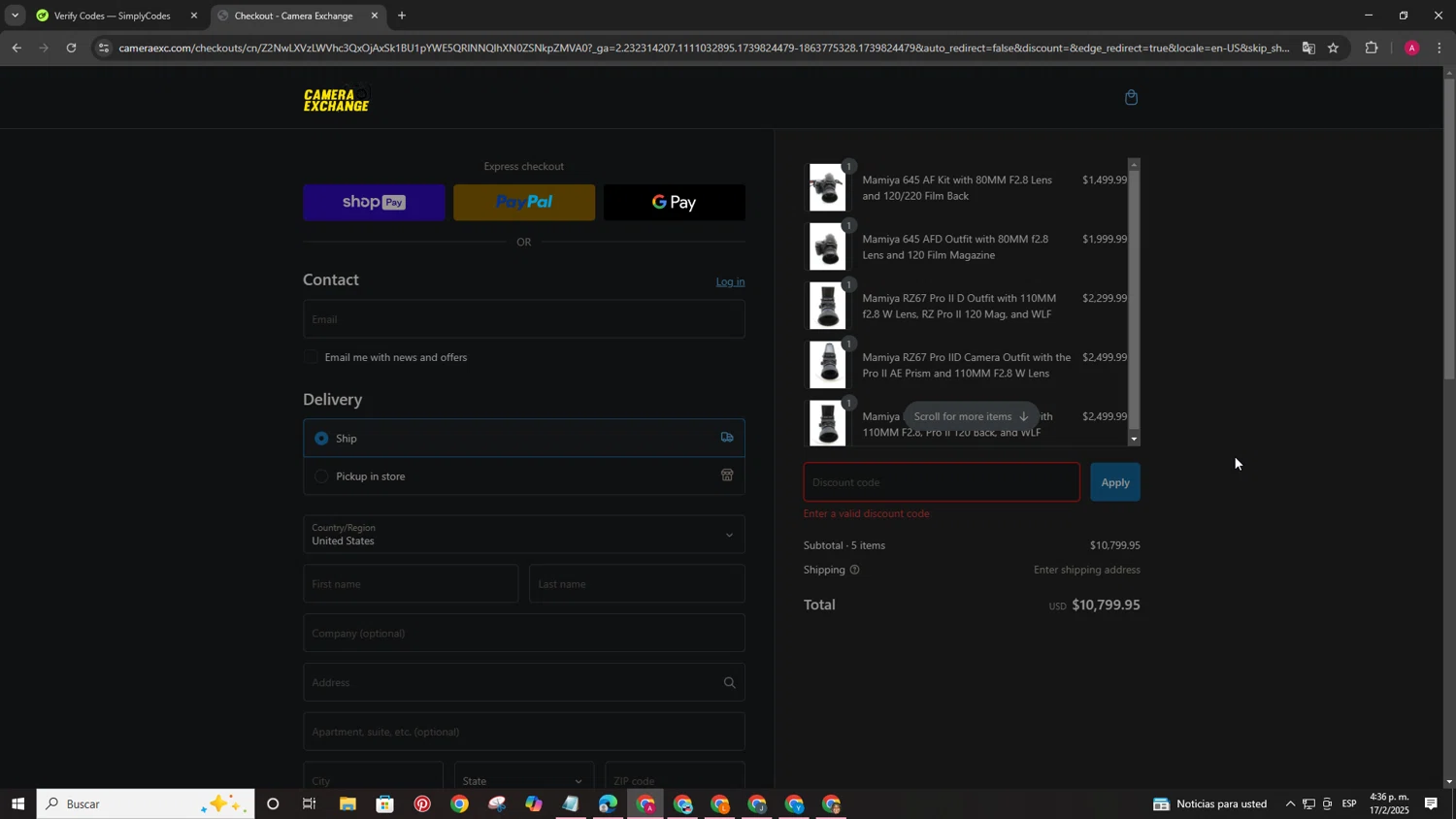
Task: Open Microsoft Store from taskbar
Action: tap(385, 804)
